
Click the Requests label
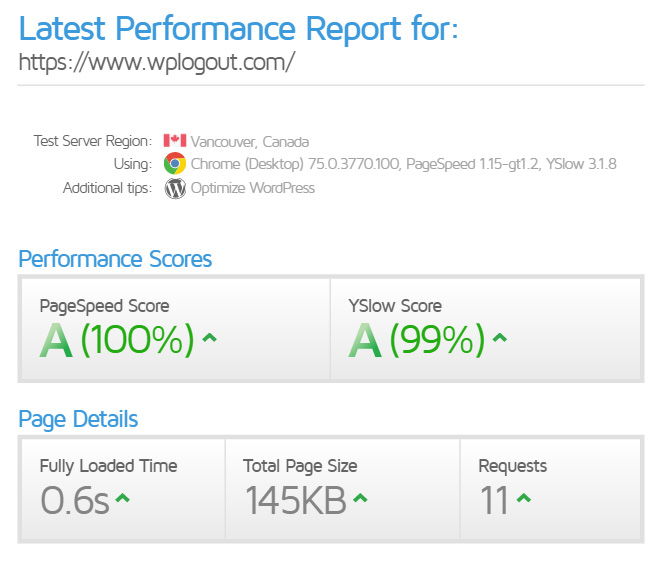(x=513, y=466)
